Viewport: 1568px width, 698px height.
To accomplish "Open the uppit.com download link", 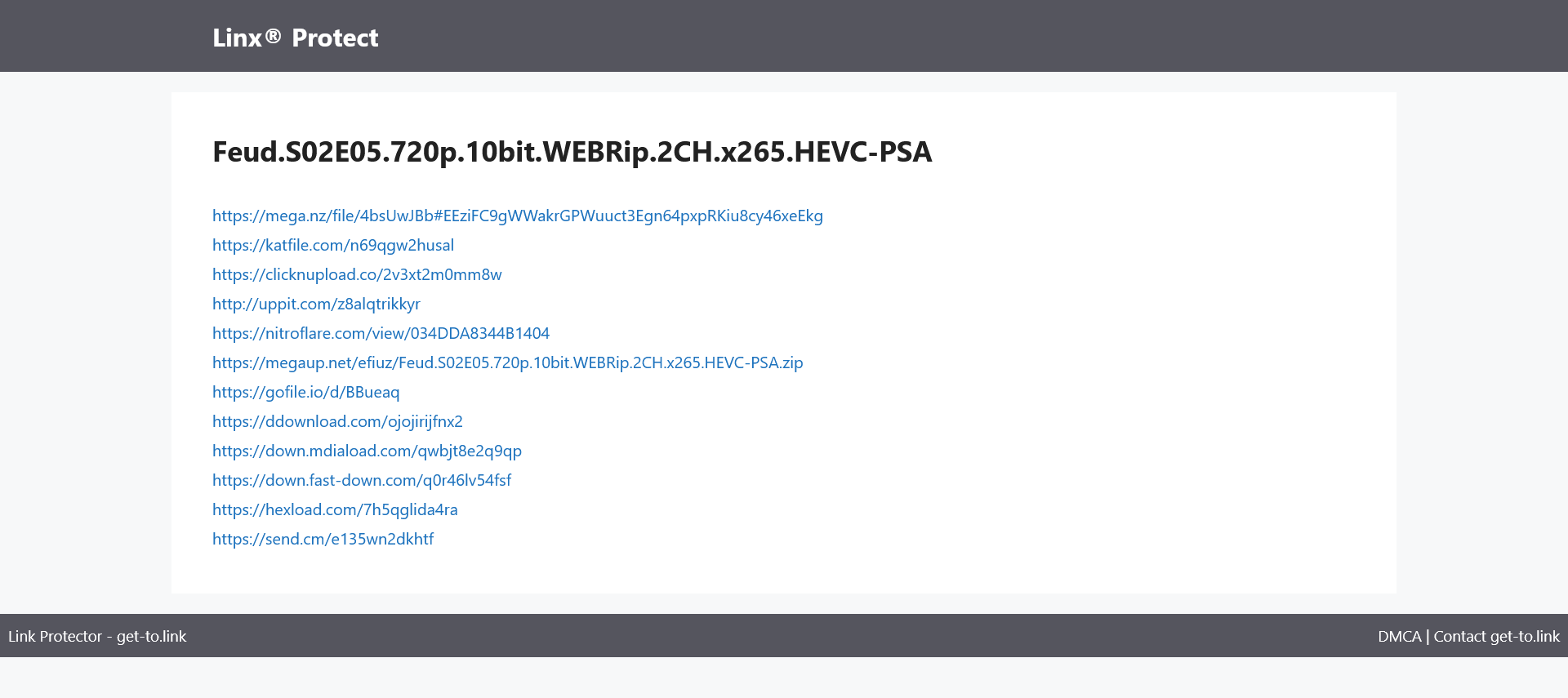I will click(x=316, y=304).
